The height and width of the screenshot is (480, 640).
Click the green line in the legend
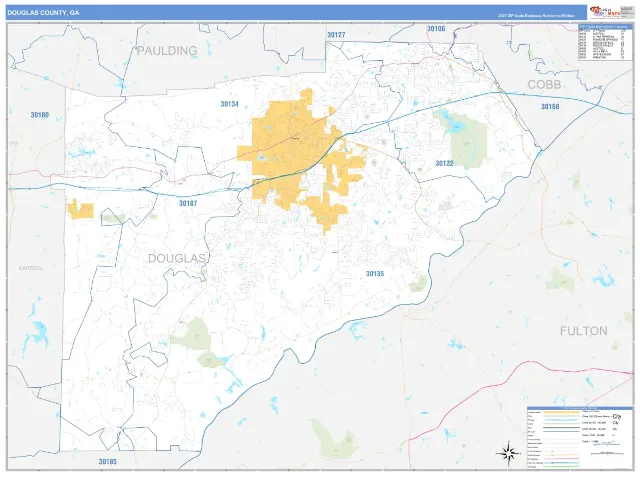[x=560, y=465]
